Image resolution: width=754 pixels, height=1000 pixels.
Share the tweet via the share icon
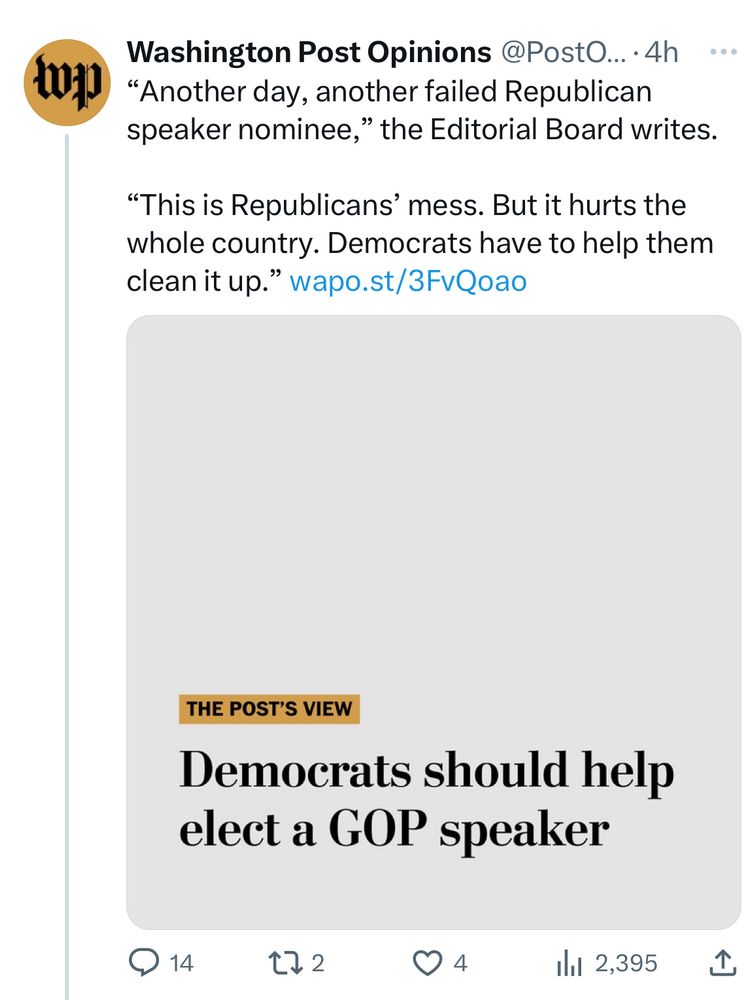tap(722, 963)
